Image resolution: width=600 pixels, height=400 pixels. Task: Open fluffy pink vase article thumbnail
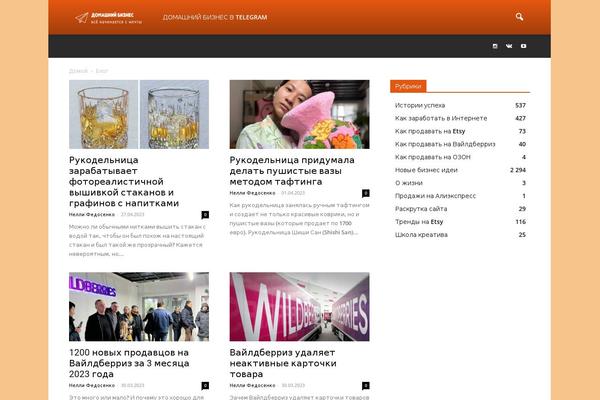pos(299,114)
